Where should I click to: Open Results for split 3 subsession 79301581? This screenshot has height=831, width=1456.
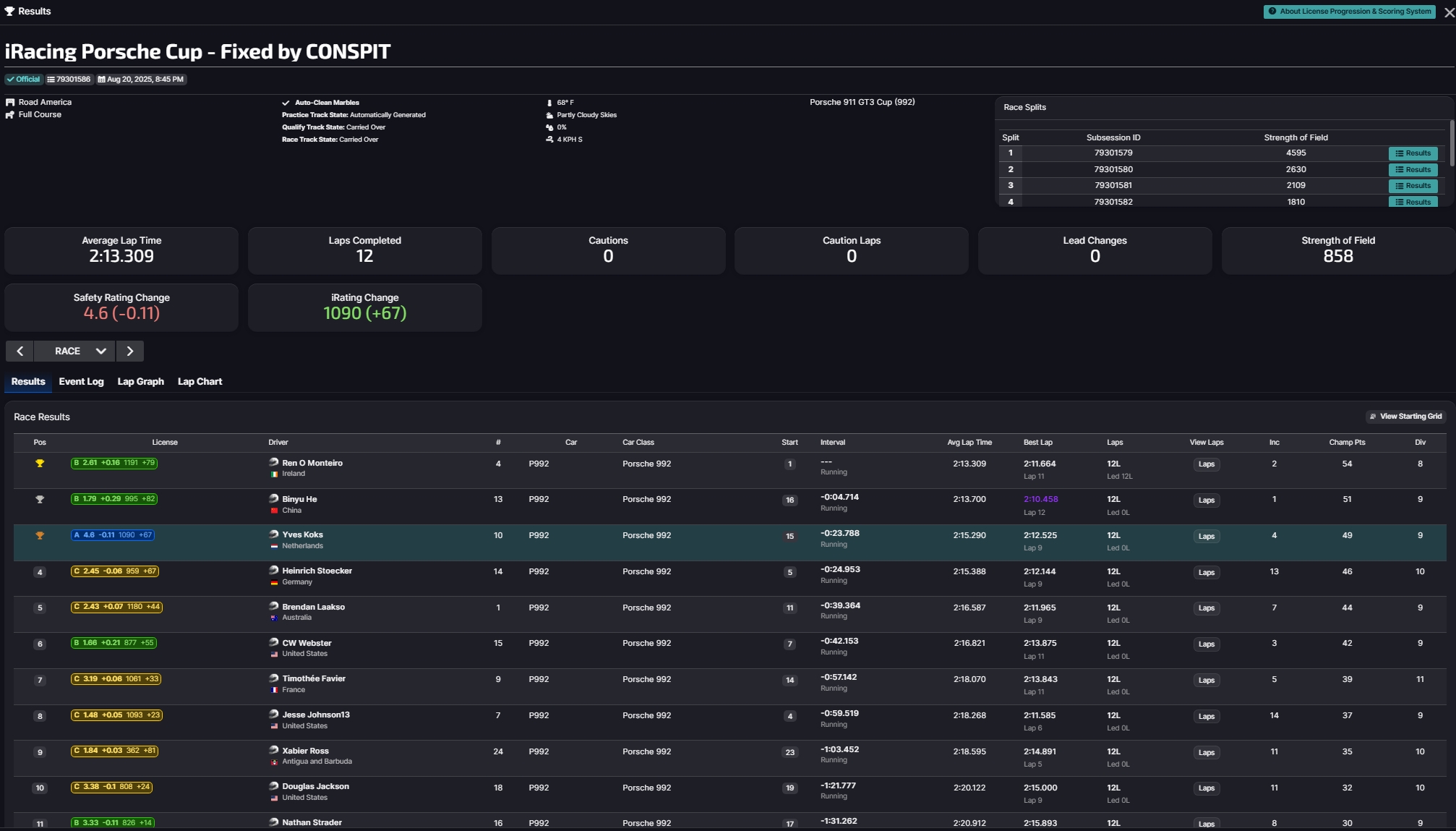click(x=1413, y=186)
